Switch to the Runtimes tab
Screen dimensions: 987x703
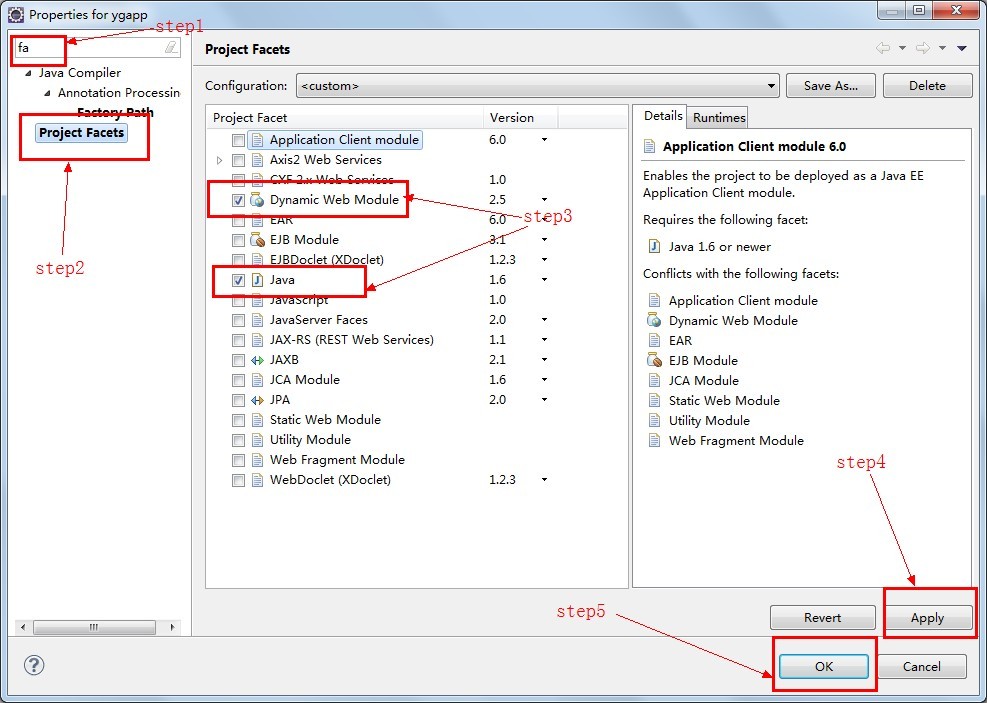(719, 118)
